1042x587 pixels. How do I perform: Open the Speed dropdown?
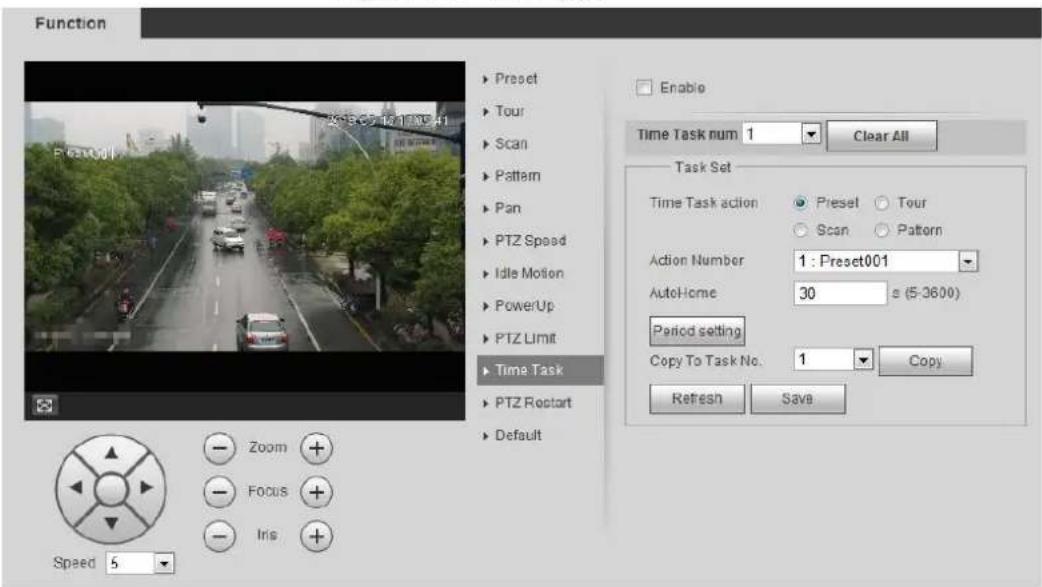163,564
